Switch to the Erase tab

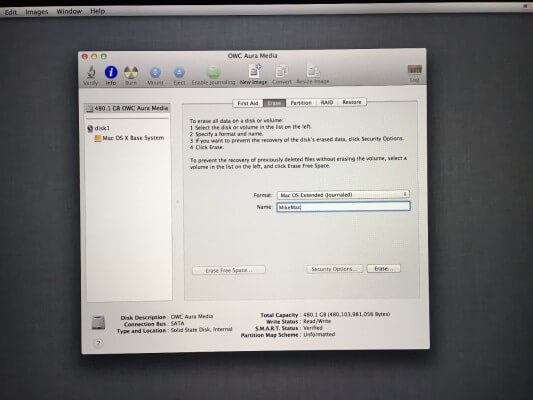(274, 103)
